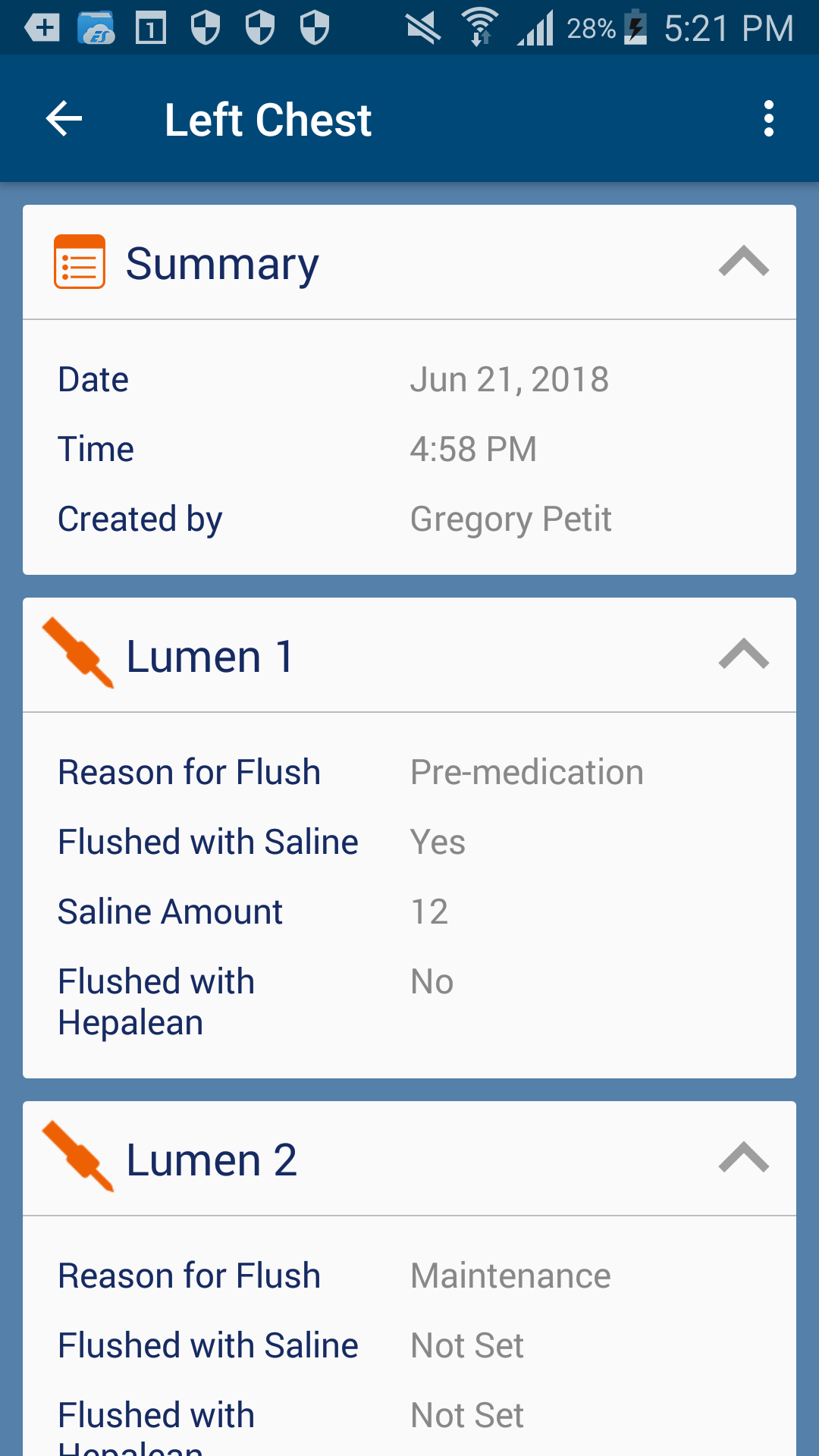The height and width of the screenshot is (1456, 819).
Task: Open the three-dot overflow menu
Action: point(769,119)
